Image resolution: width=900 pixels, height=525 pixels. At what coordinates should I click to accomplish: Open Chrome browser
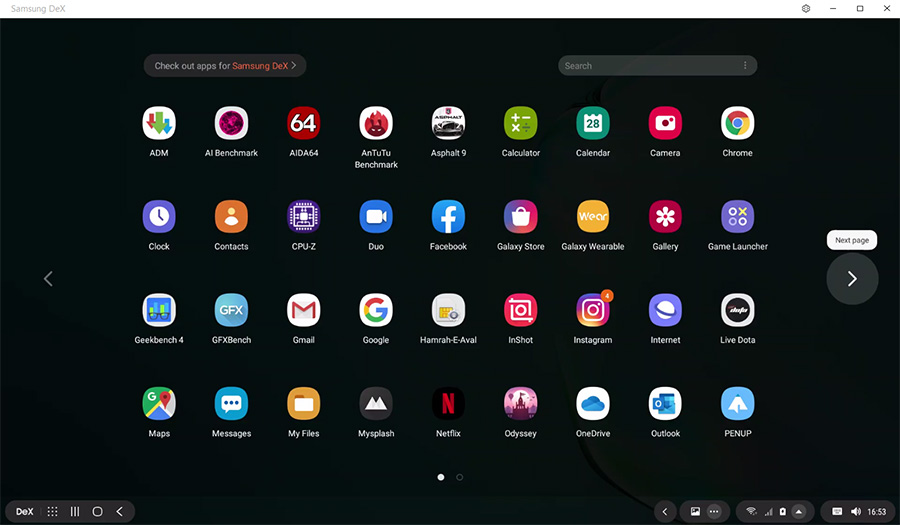pyautogui.click(x=738, y=123)
